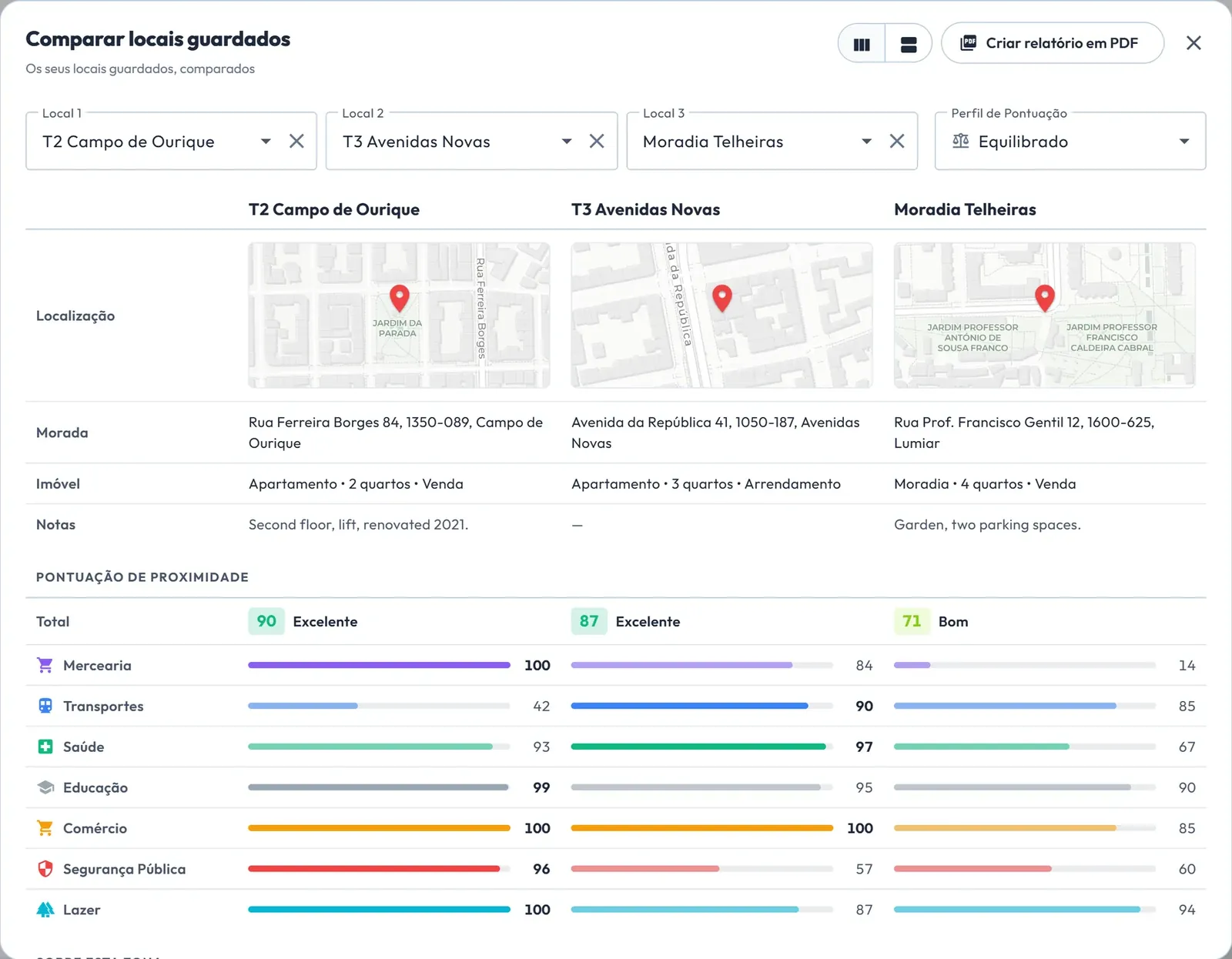Viewport: 1232px width, 959px height.
Task: Select T3 Avenidas Novas column header
Action: (645, 209)
